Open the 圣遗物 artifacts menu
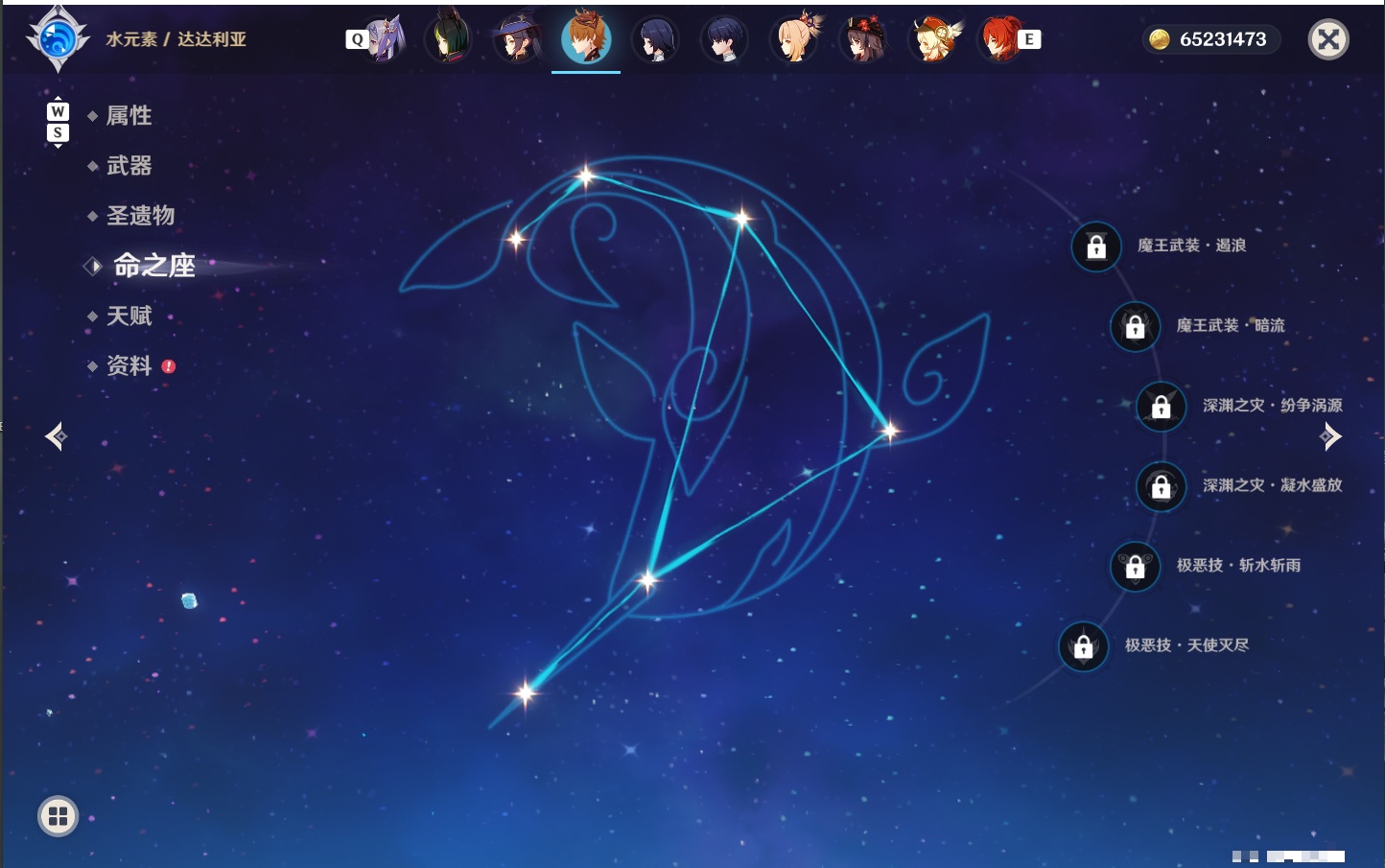Image resolution: width=1385 pixels, height=868 pixels. [x=141, y=216]
